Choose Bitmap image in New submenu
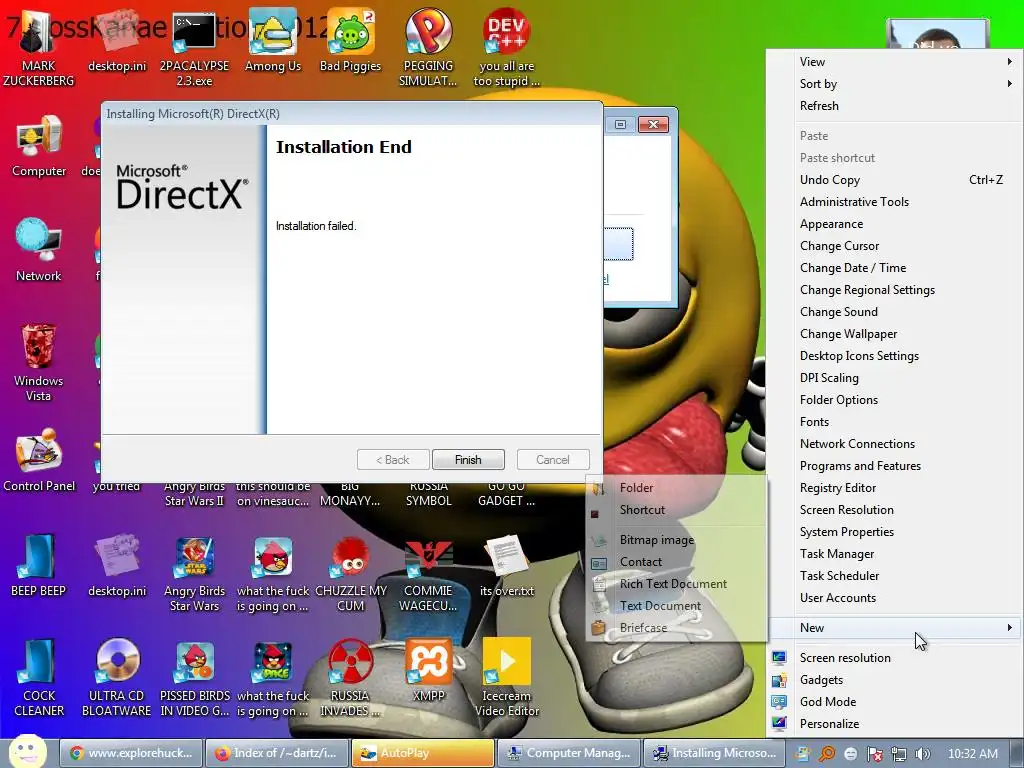Screen dimensions: 1024x768 (676, 539)
